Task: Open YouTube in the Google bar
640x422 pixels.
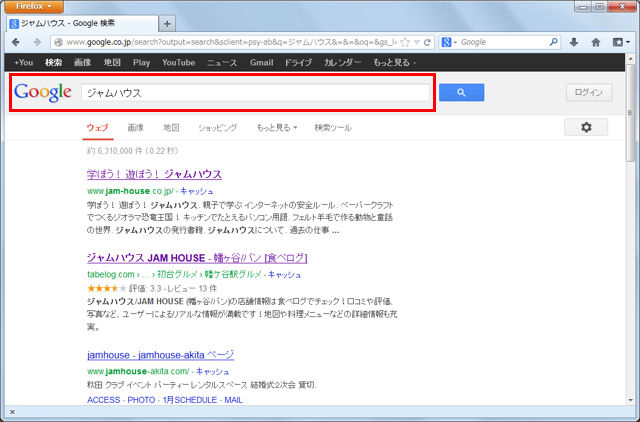Action: [x=178, y=63]
